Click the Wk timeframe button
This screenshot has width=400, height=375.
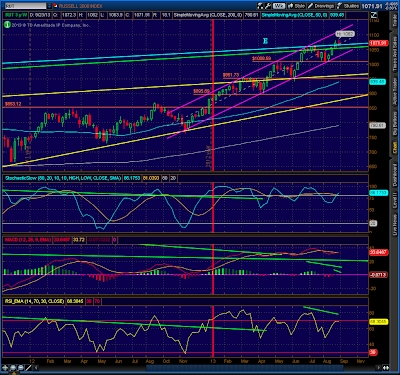click(x=279, y=6)
